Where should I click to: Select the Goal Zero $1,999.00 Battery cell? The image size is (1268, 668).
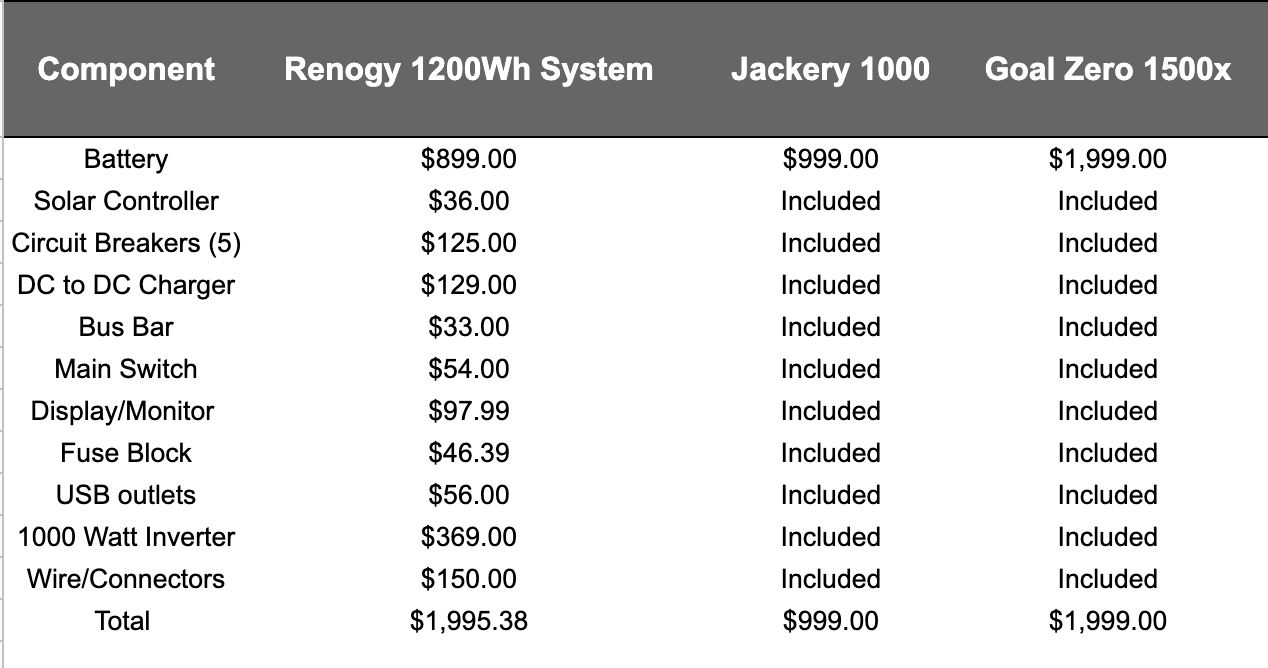coord(1107,159)
